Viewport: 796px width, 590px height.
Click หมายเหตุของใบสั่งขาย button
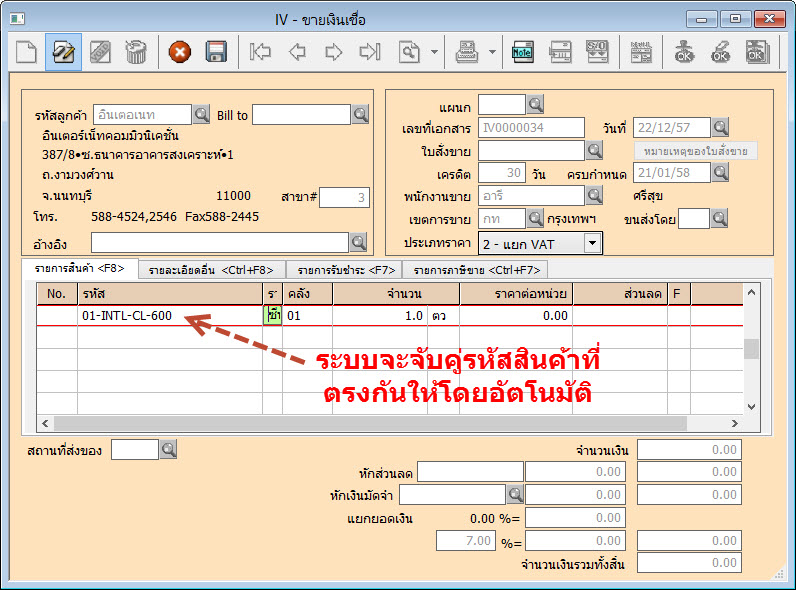click(695, 151)
